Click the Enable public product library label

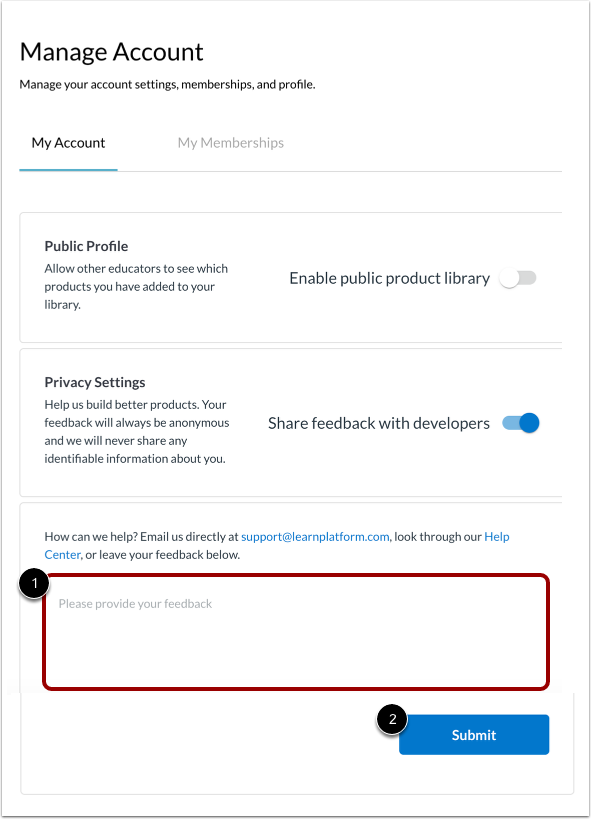point(389,278)
